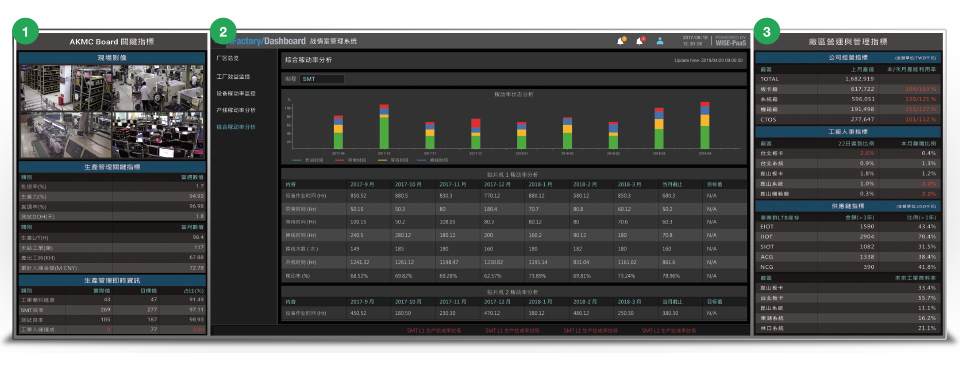The width and height of the screenshot is (960, 370).
Task: Open the 工厂效益监控 menu item
Action: (233, 77)
